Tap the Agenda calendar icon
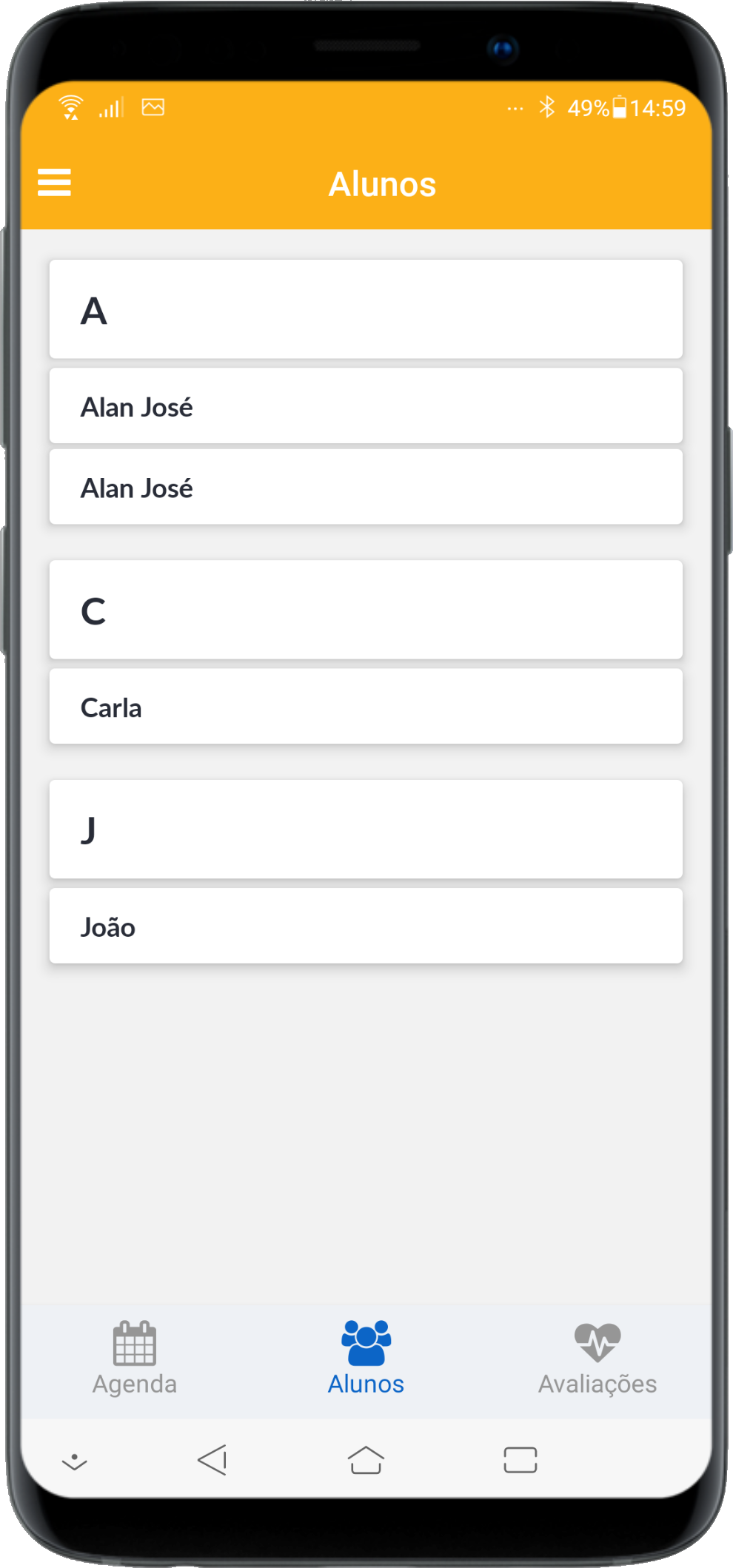Image resolution: width=733 pixels, height=1568 pixels. pyautogui.click(x=135, y=1342)
